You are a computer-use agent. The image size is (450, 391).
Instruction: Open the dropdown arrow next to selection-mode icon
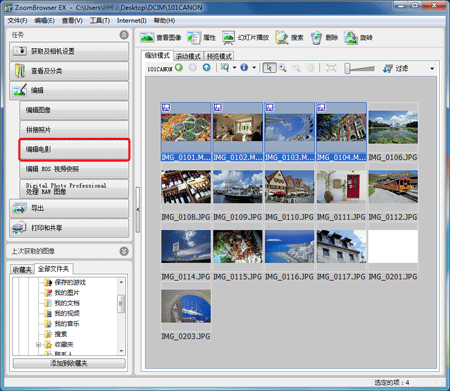[234, 68]
